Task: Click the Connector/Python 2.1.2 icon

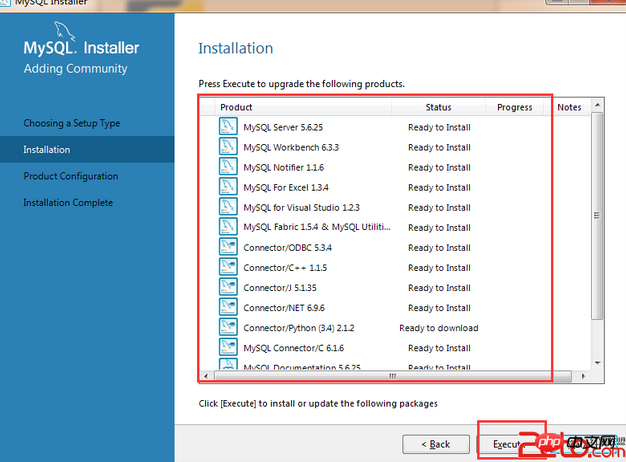Action: coord(228,327)
